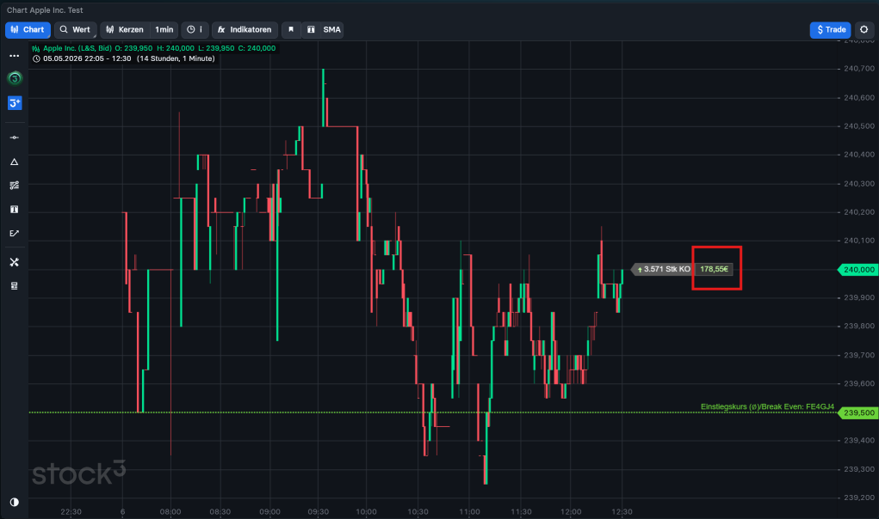Click the bookmark flag icon in toolbar
The image size is (879, 519).
tap(290, 30)
